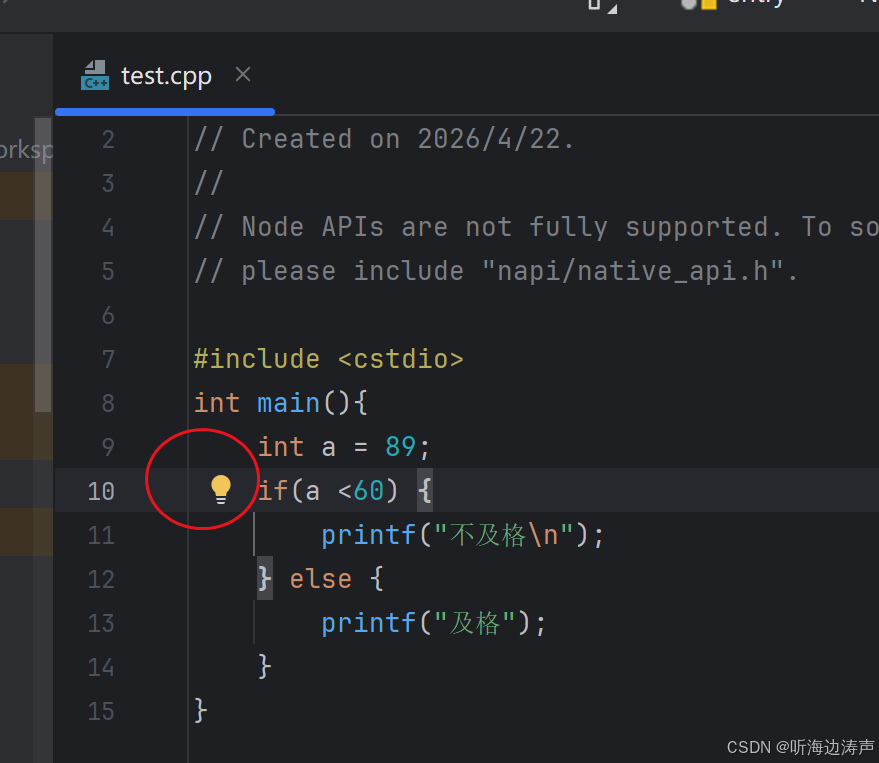Click the napi/native_api.h comment line

(496, 271)
